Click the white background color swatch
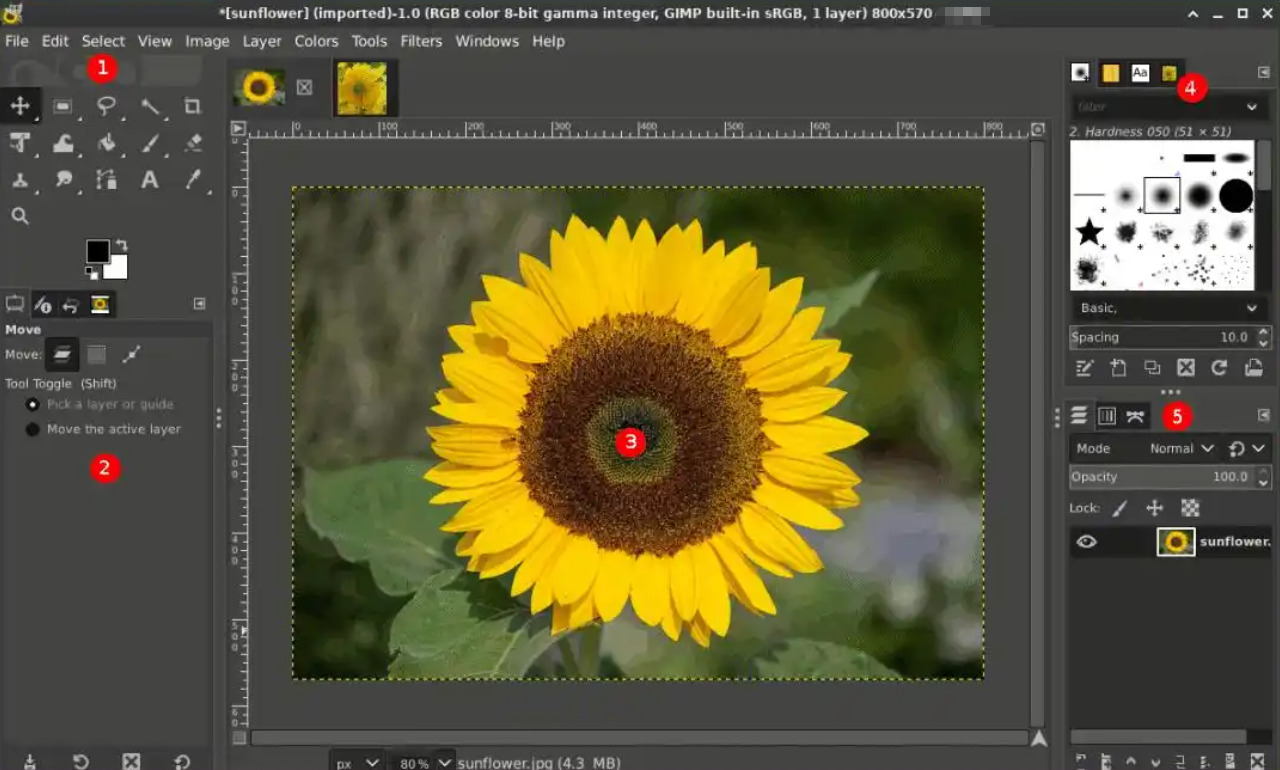Image resolution: width=1280 pixels, height=770 pixels. tap(117, 268)
